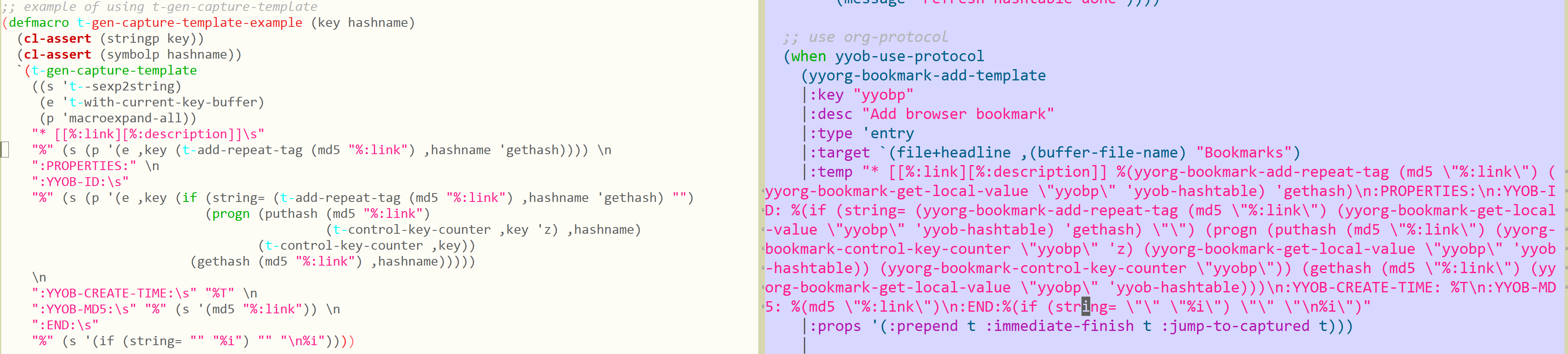Place cursor on ":YYOB-CREATE-TIME:\s" string in left pane
Viewport: 1568px width, 354px height.
114,293
